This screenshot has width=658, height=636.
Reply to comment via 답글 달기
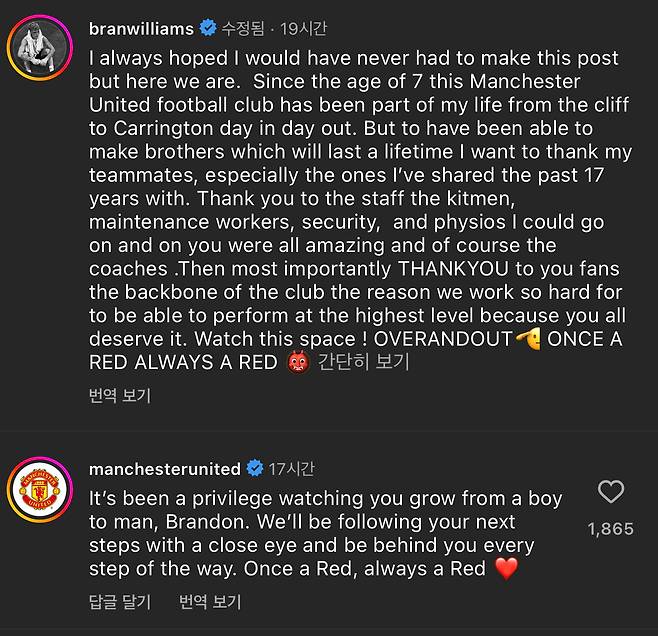pyautogui.click(x=119, y=602)
